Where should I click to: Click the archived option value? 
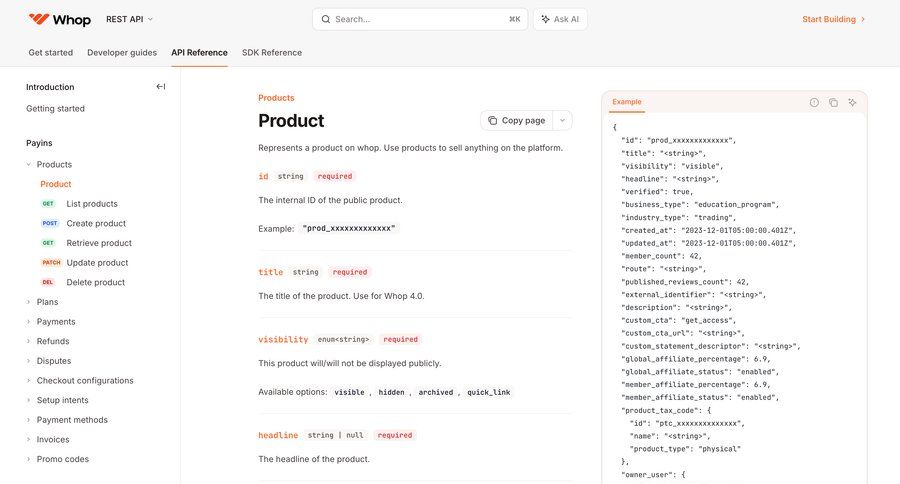[x=436, y=392]
